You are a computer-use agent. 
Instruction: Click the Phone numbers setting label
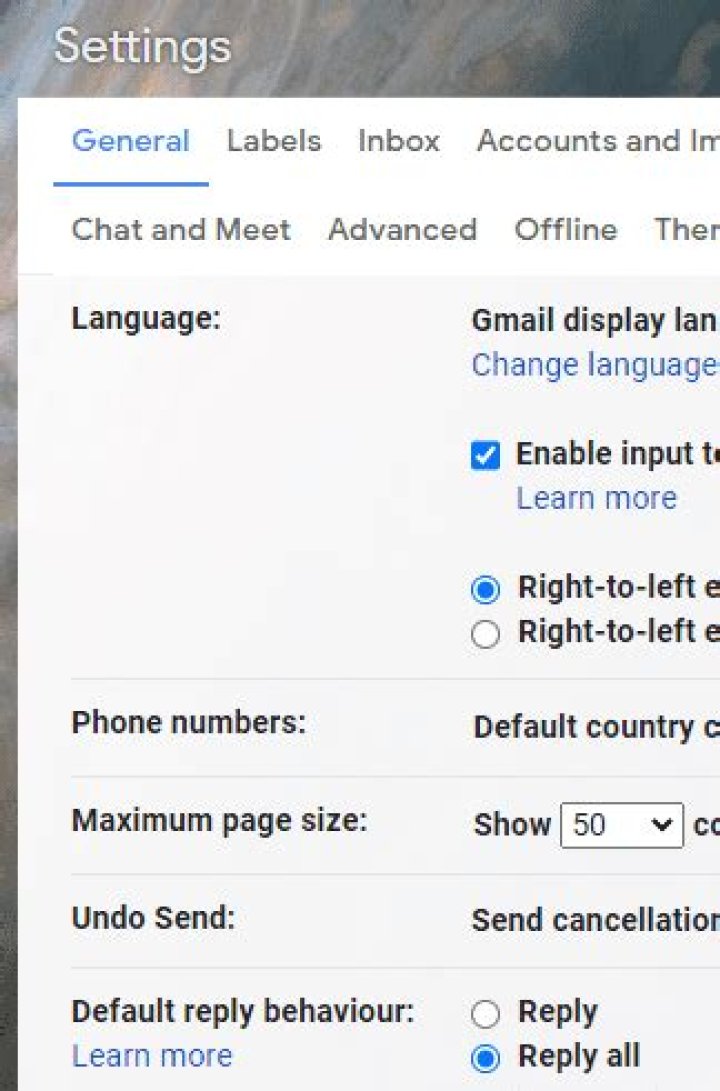tap(188, 722)
